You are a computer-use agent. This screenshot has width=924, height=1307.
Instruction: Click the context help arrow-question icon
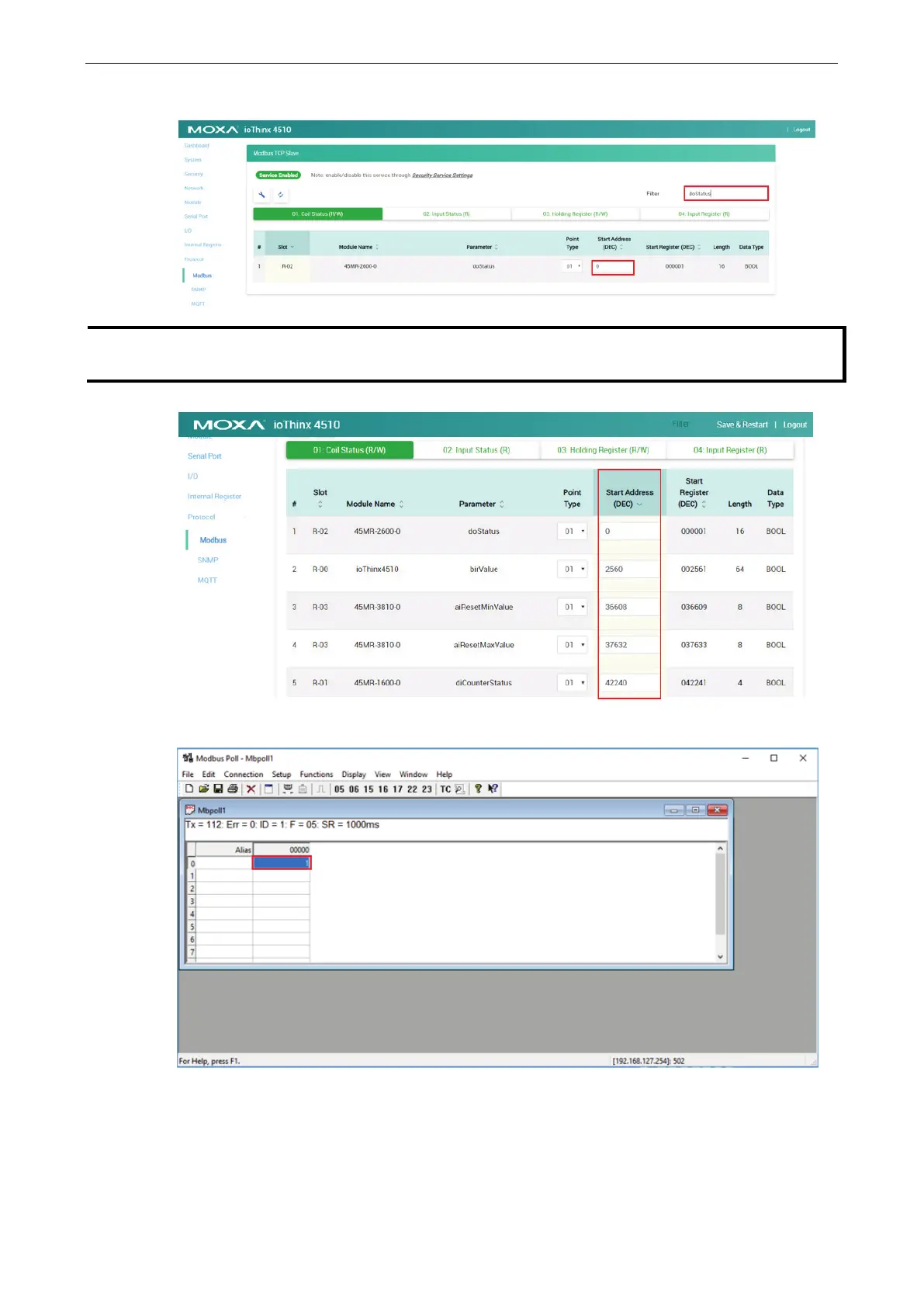(493, 789)
